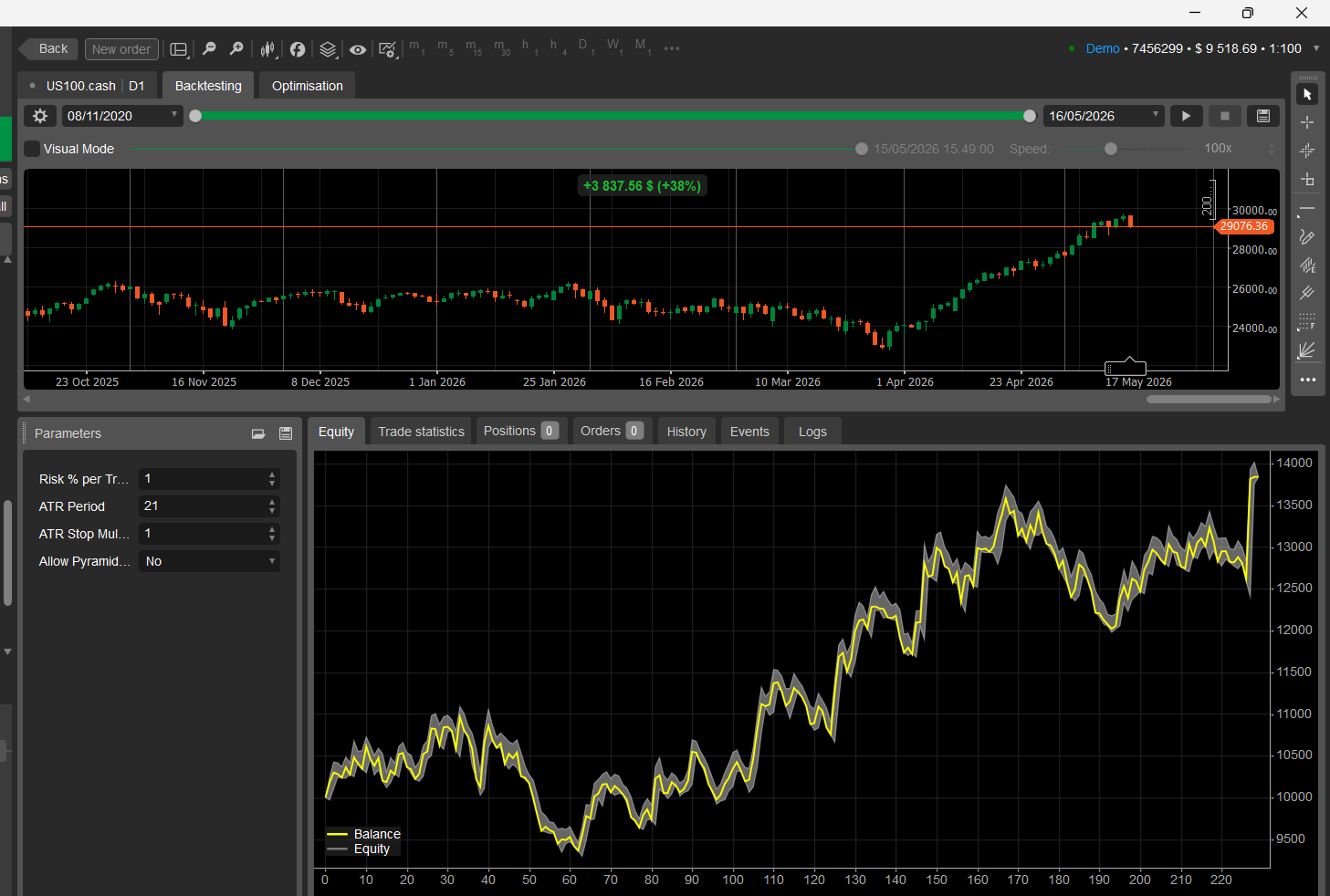This screenshot has width=1330, height=896.
Task: Go back with the Back button
Action: coord(49,49)
